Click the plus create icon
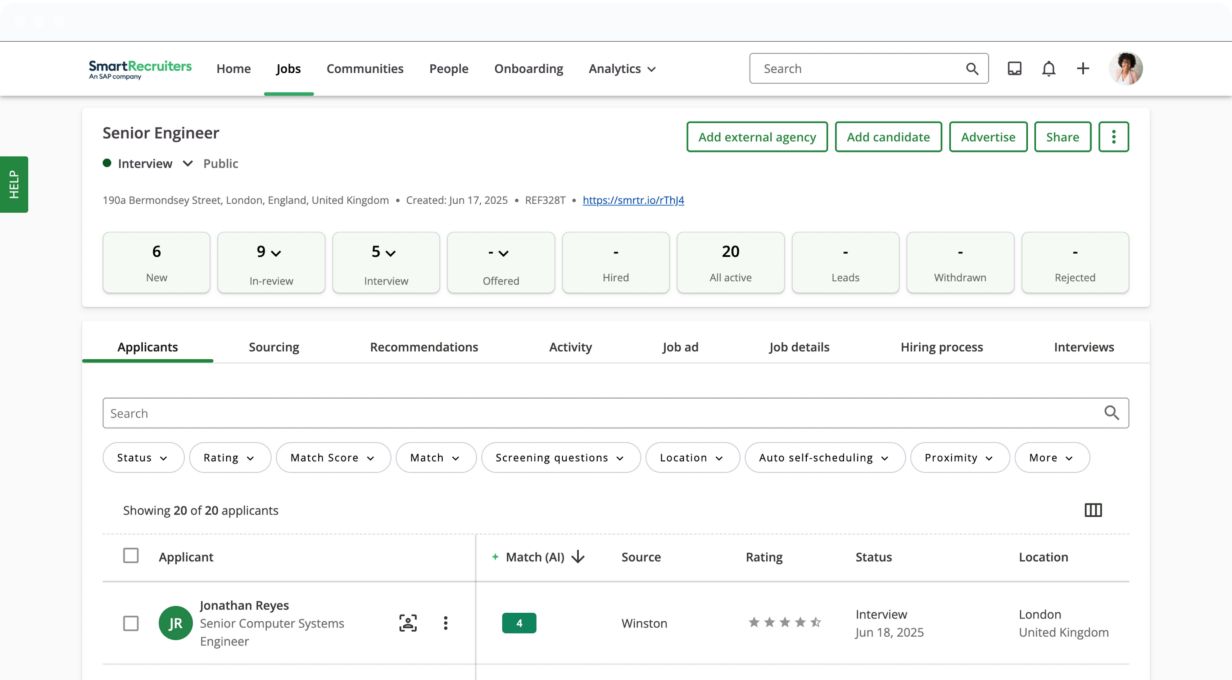The image size is (1232, 680). coord(1083,69)
